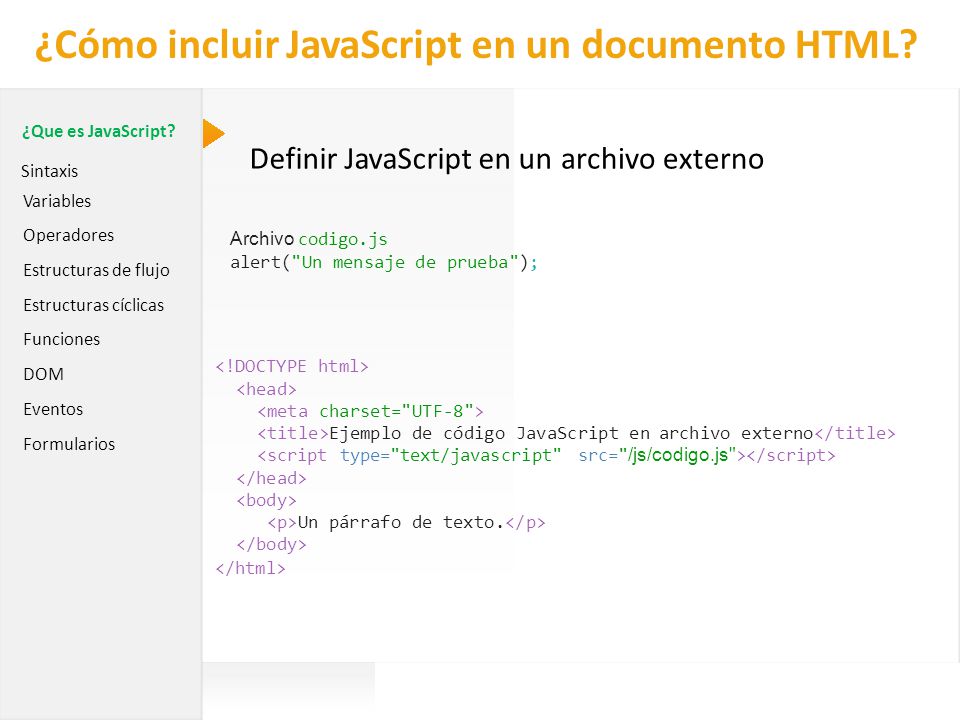Click the alert("Un mensaje de prueba") line
The height and width of the screenshot is (720, 960).
point(384,263)
